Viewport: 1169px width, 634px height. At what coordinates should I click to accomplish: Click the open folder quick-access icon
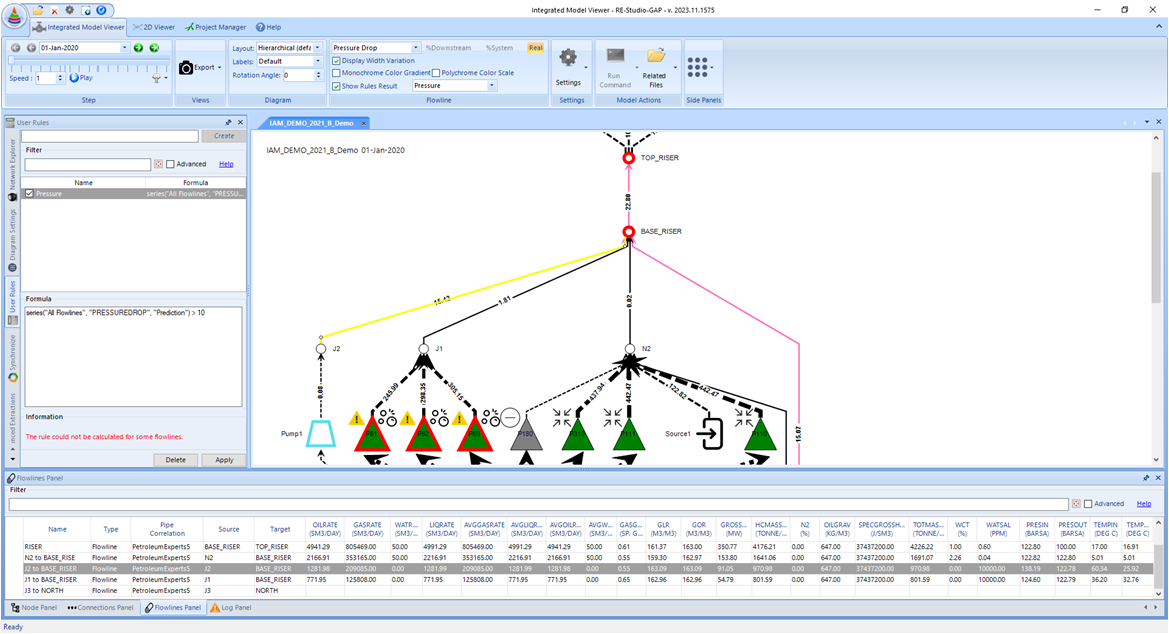coord(38,10)
